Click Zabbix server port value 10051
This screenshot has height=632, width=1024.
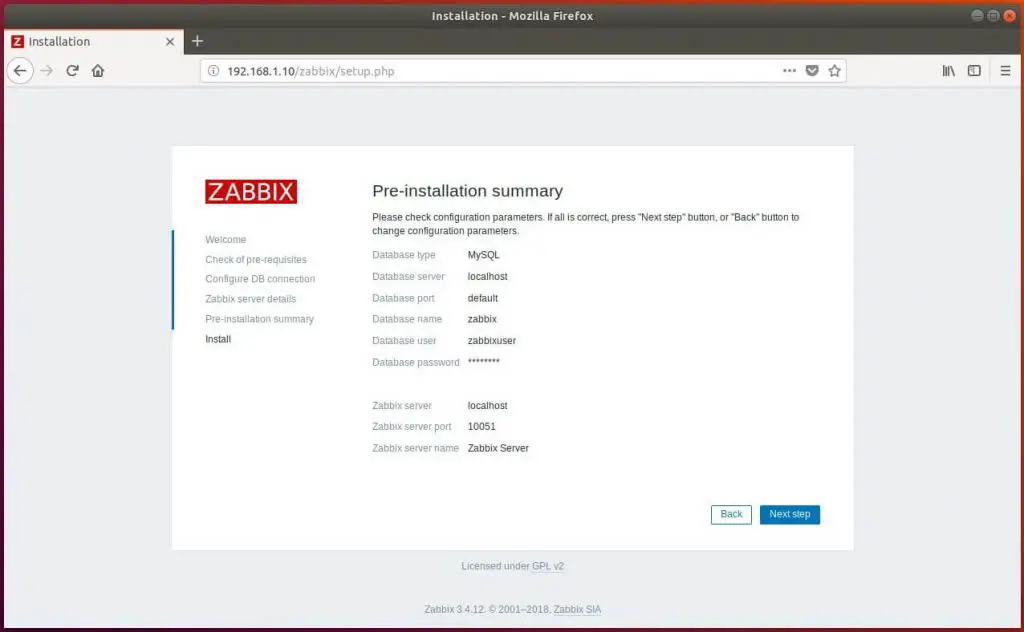[481, 426]
